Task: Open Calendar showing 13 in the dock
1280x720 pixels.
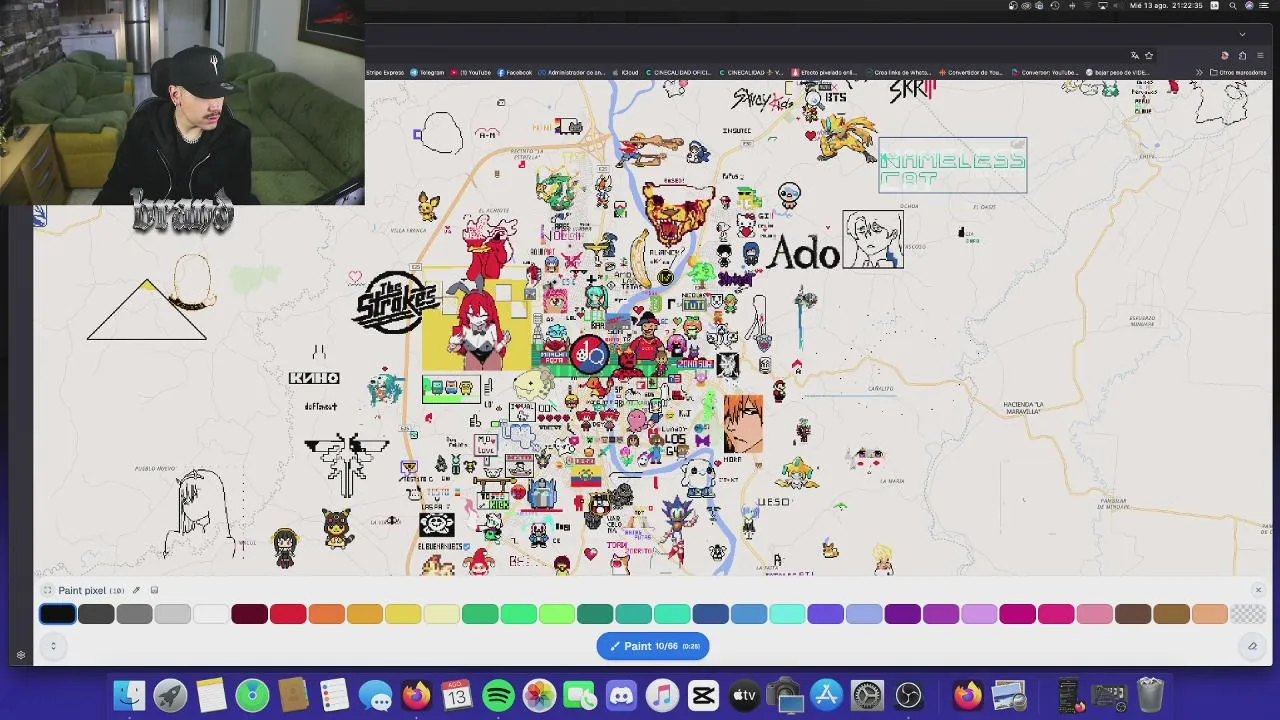Action: (457, 695)
